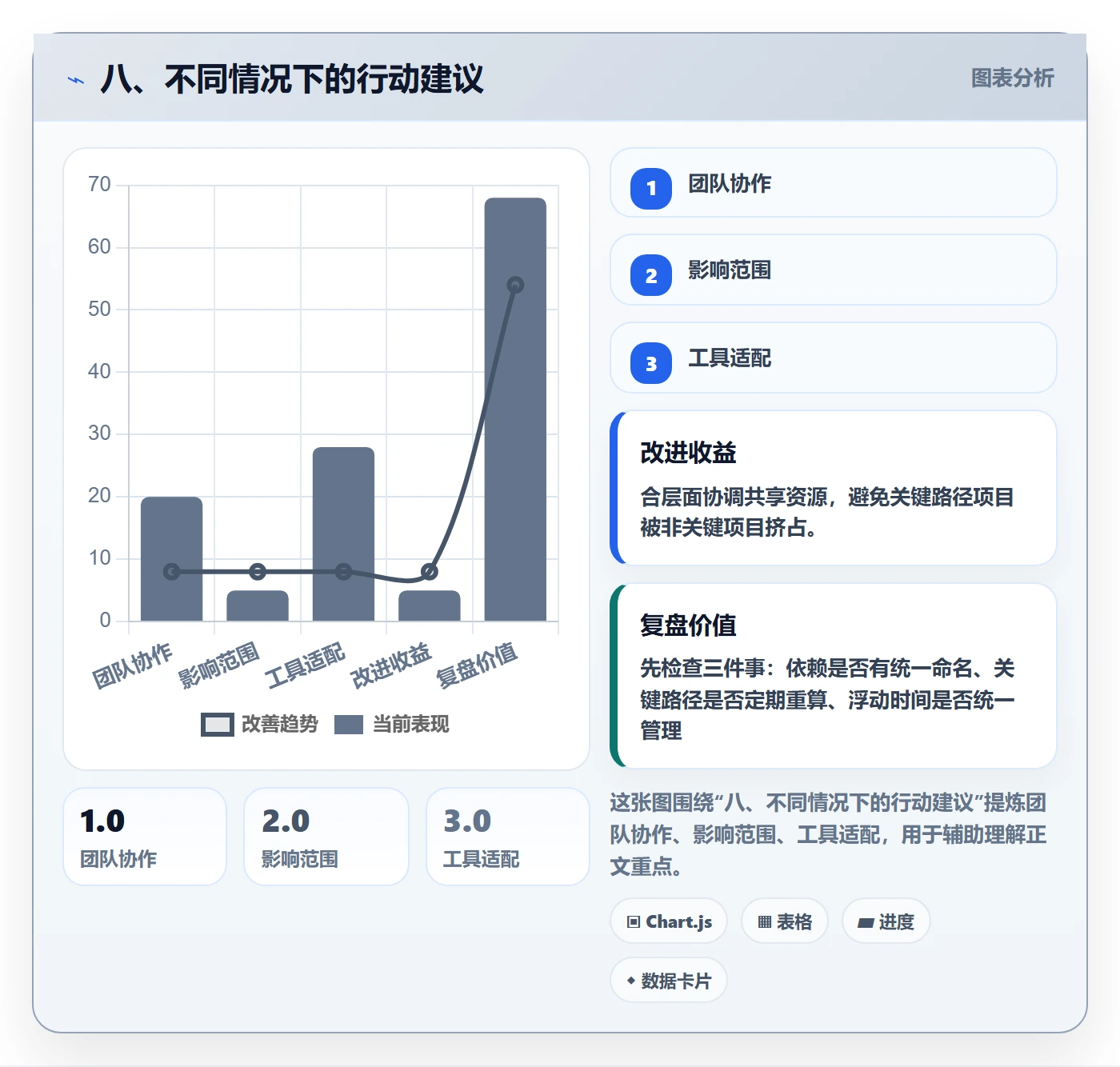
Task: Click the 改进收益 x-axis label
Action: [391, 665]
